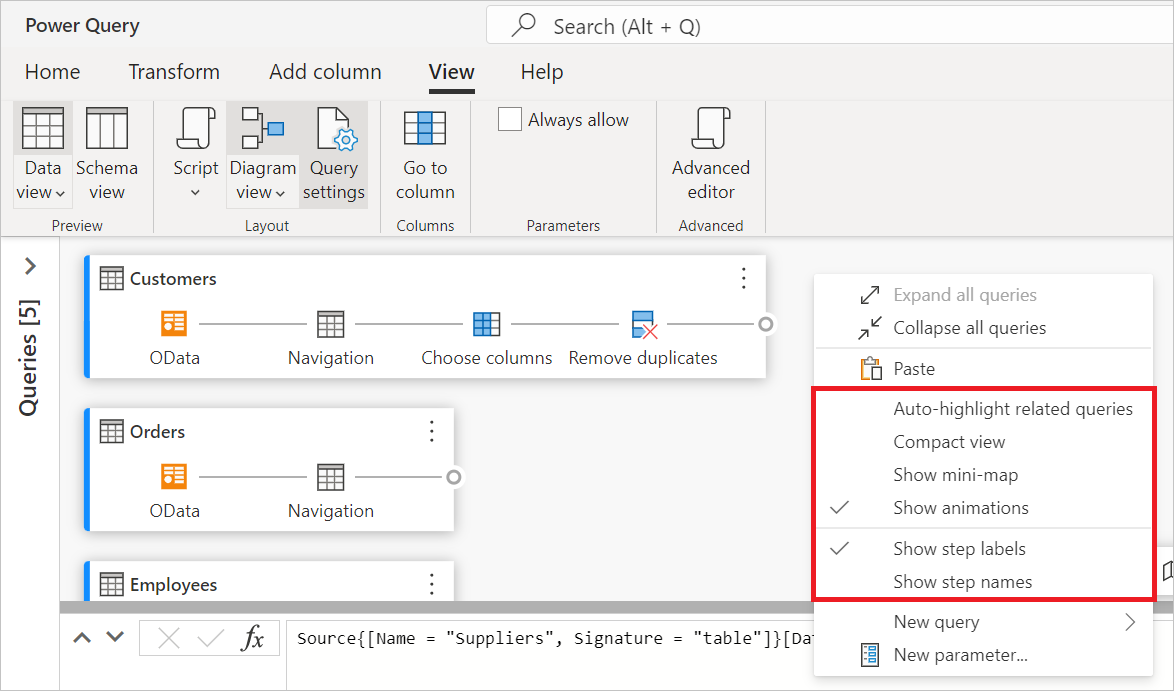Image resolution: width=1174 pixels, height=691 pixels.
Task: Click the Orders query table icon
Action: (x=112, y=431)
